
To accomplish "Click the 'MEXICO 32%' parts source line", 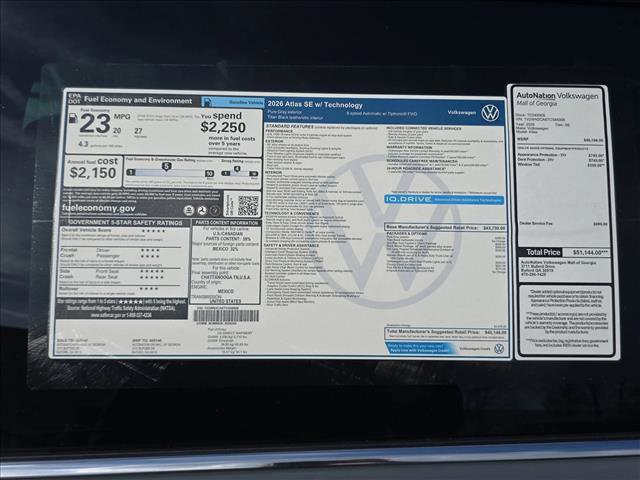I will click(225, 249).
